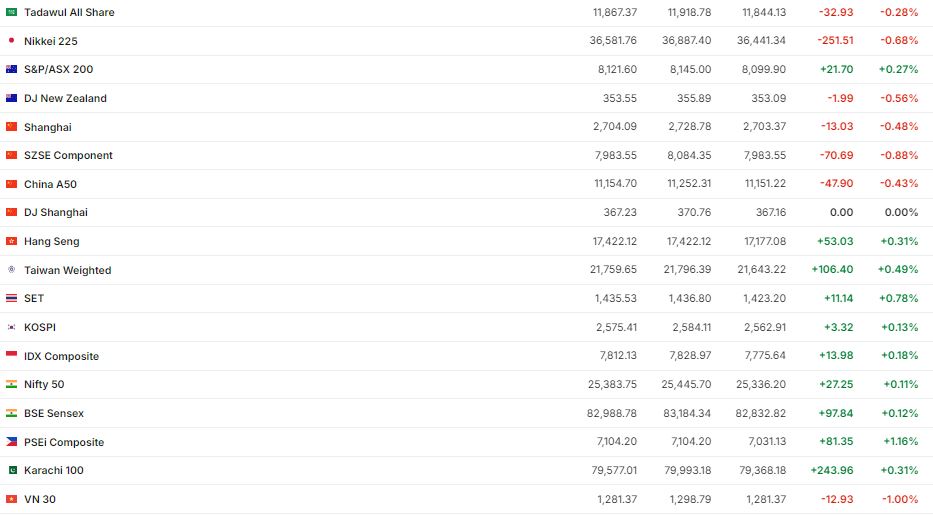Open the Taiwan Weighted index link
The width and height of the screenshot is (933, 516).
(67, 270)
